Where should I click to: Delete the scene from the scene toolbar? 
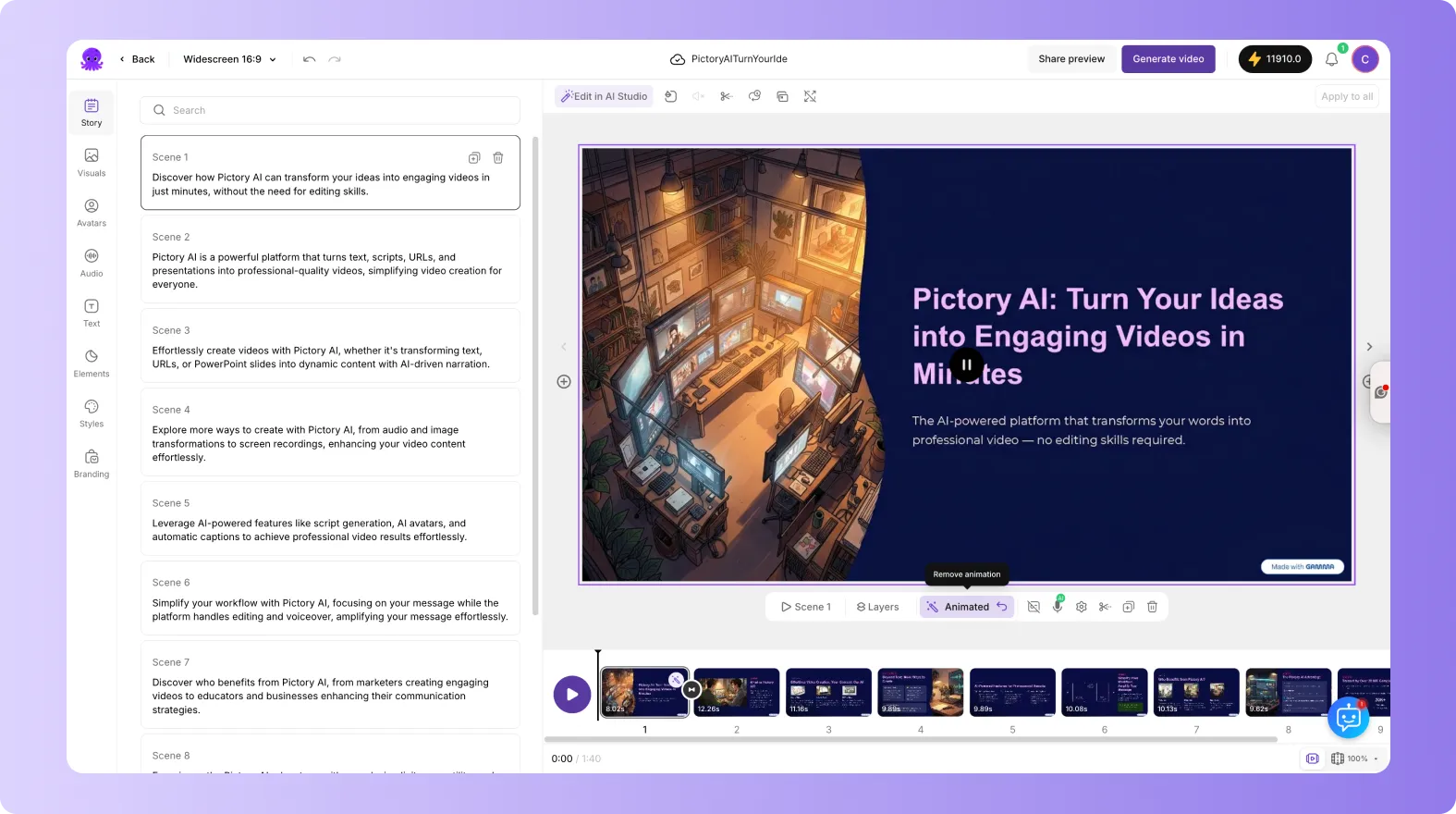1152,607
